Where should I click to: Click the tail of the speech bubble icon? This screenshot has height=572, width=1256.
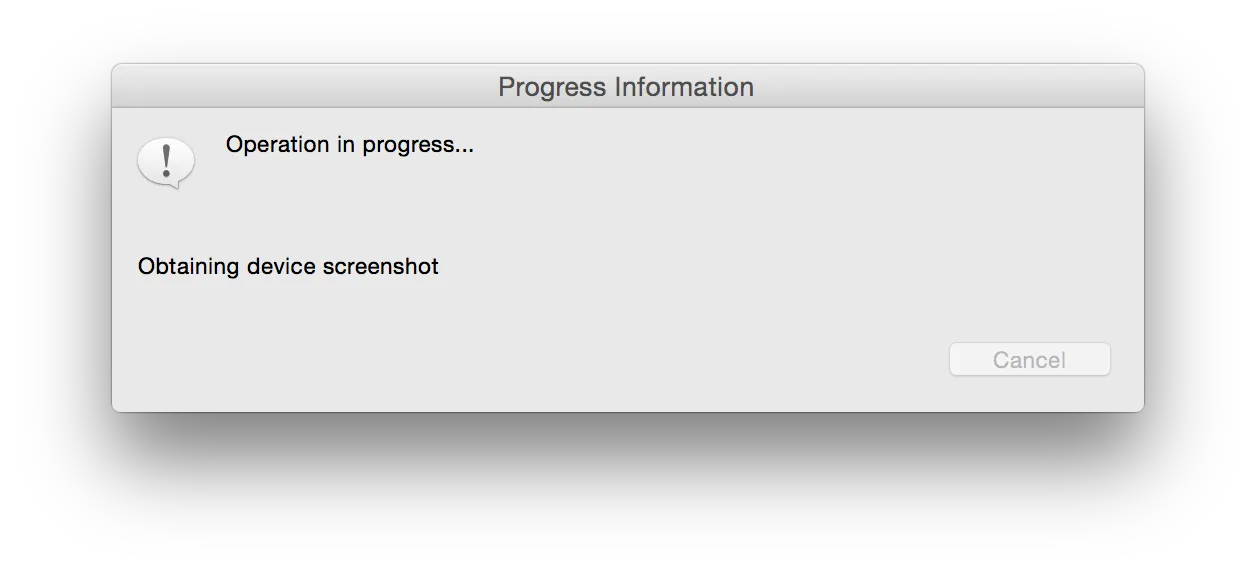[x=177, y=184]
